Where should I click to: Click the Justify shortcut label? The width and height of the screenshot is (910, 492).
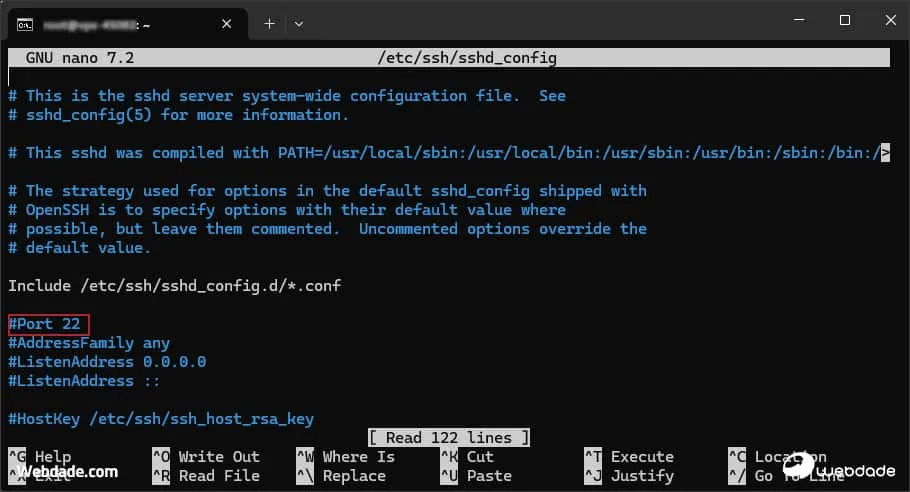coord(642,476)
